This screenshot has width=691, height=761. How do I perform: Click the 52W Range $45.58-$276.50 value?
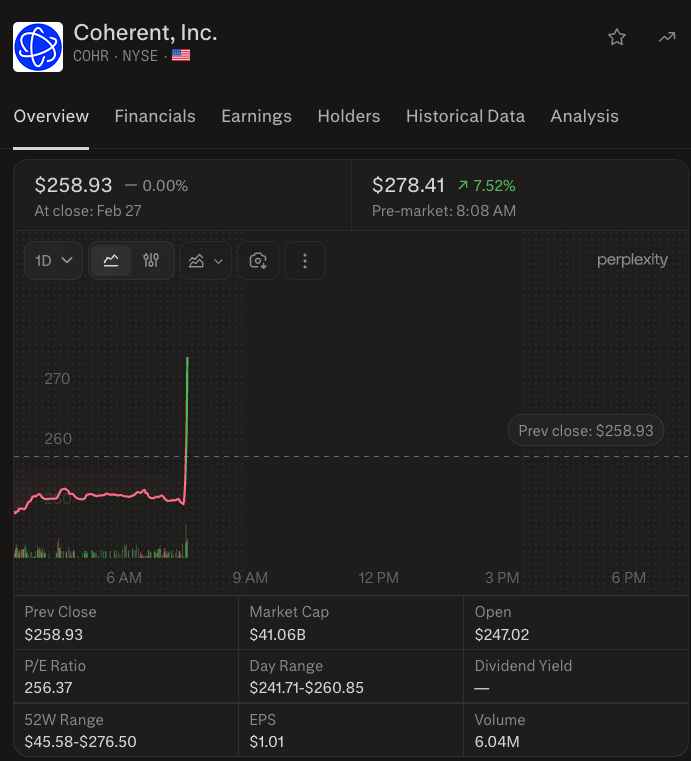81,742
